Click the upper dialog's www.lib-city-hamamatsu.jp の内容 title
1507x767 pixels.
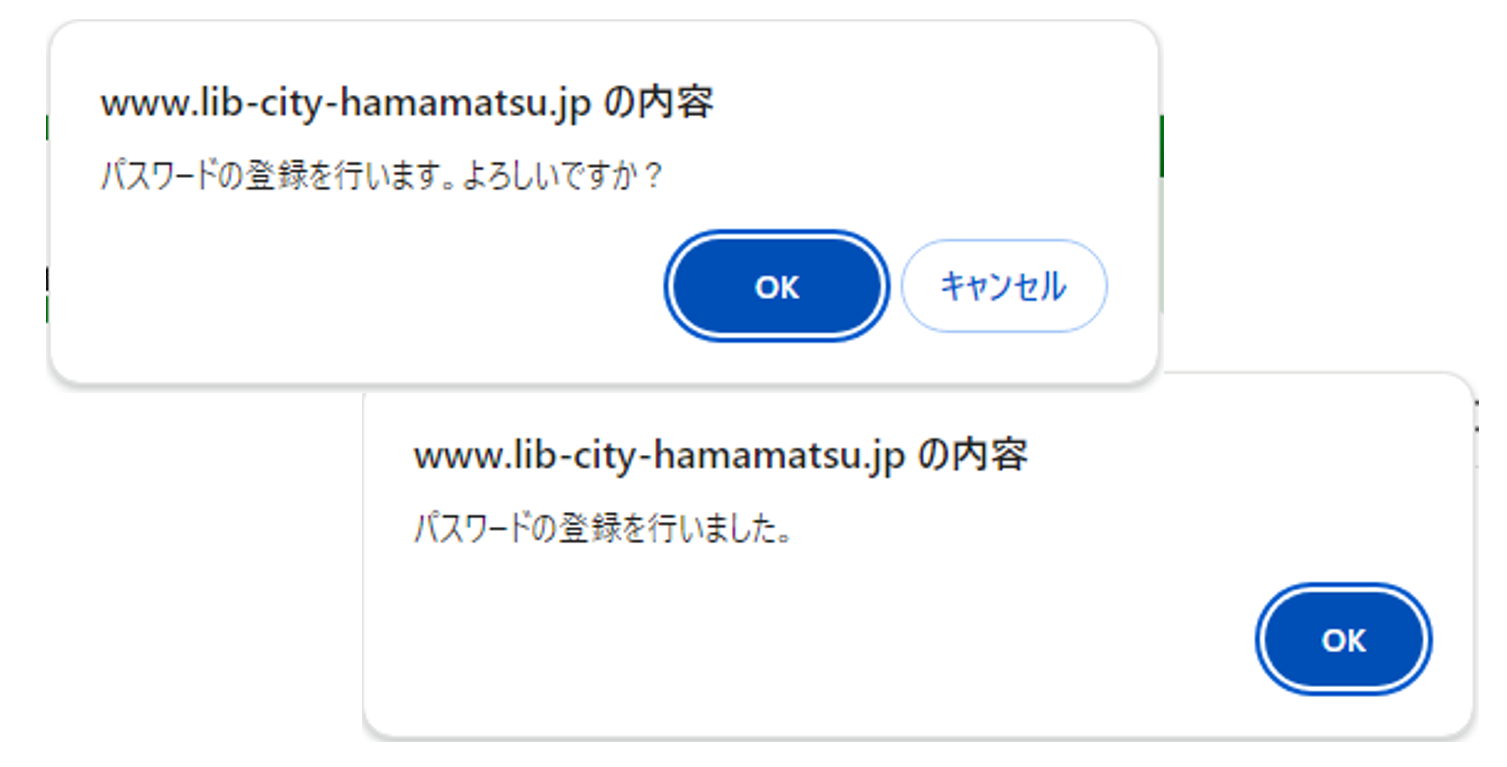click(x=407, y=104)
